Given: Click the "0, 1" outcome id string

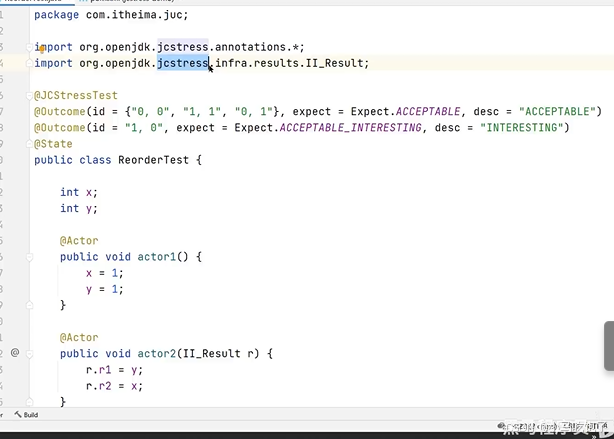Looking at the screenshot, I should point(254,112).
